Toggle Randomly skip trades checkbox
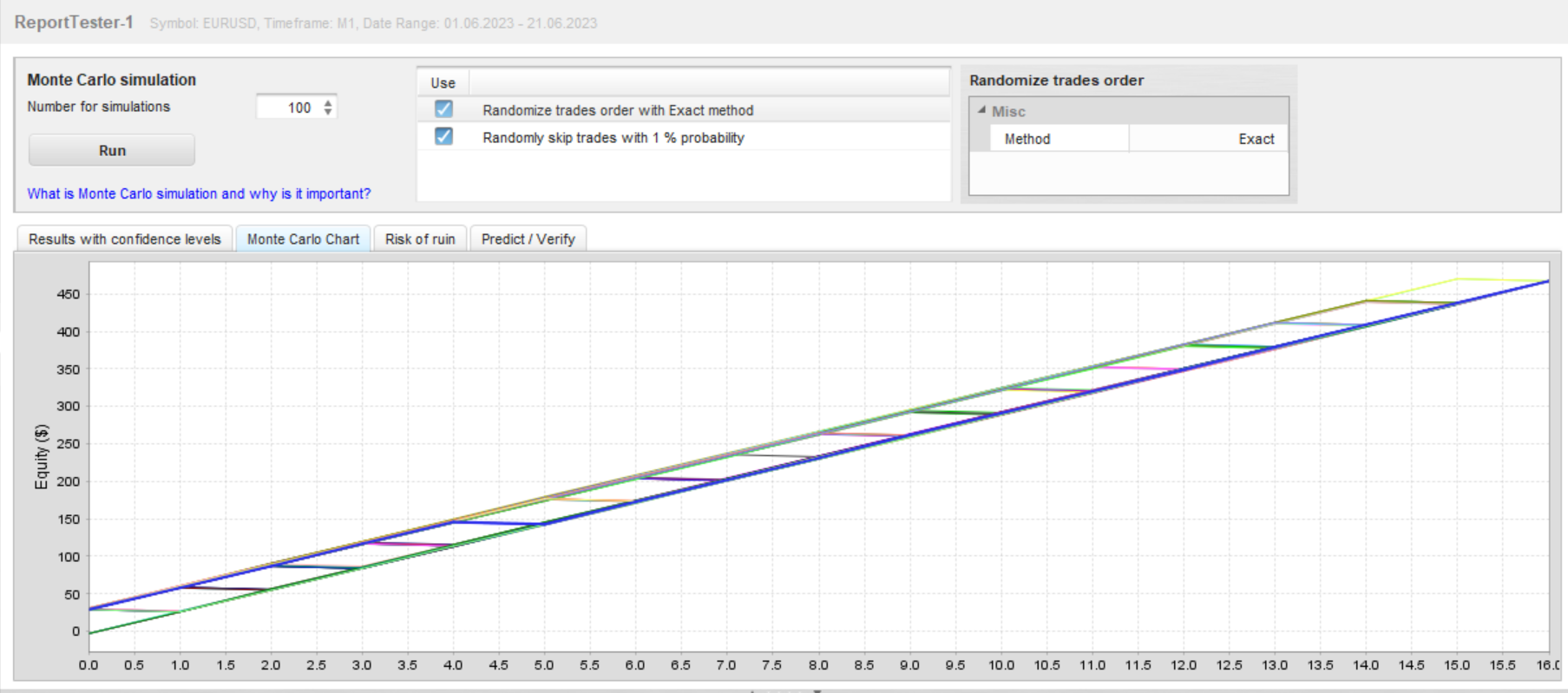 tap(443, 136)
